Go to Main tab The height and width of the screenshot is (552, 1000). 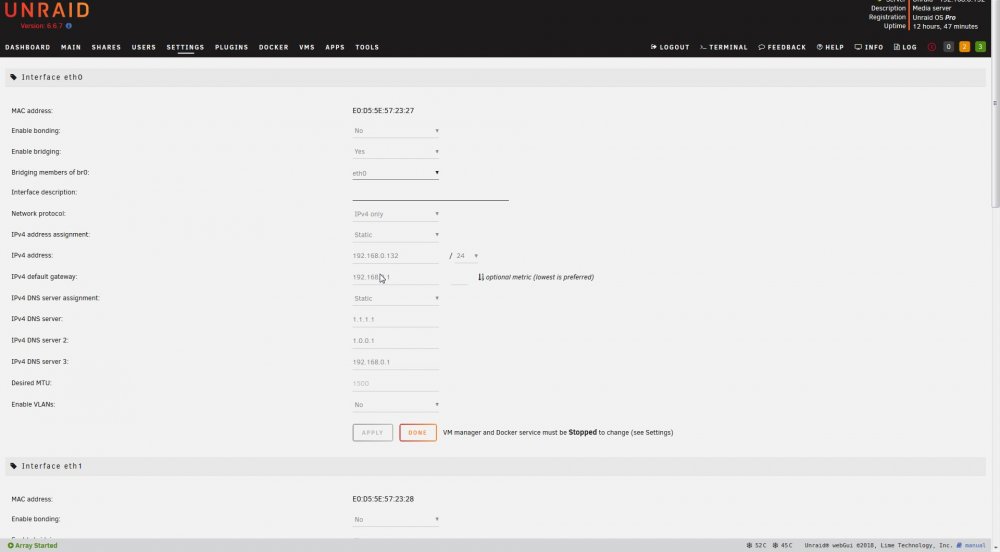[x=71, y=47]
